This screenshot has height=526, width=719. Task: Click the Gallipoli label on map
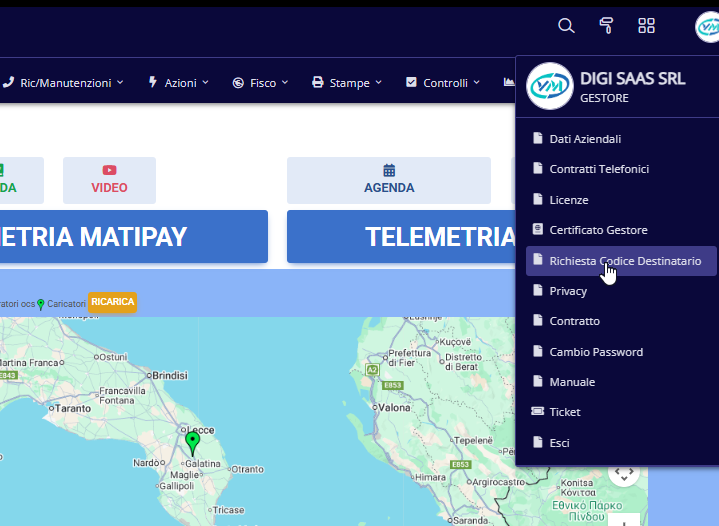click(177, 486)
